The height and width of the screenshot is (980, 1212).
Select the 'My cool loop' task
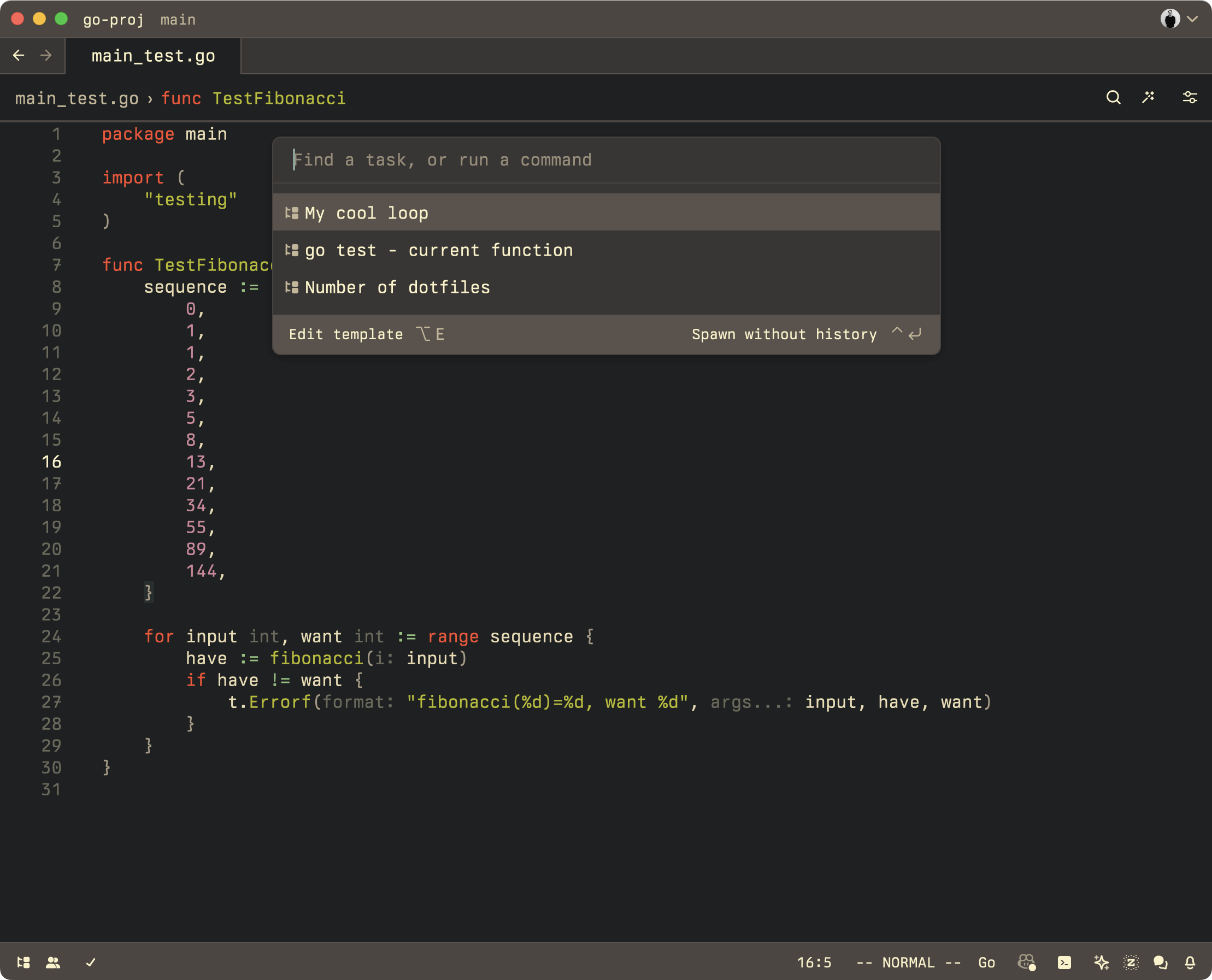click(x=366, y=212)
